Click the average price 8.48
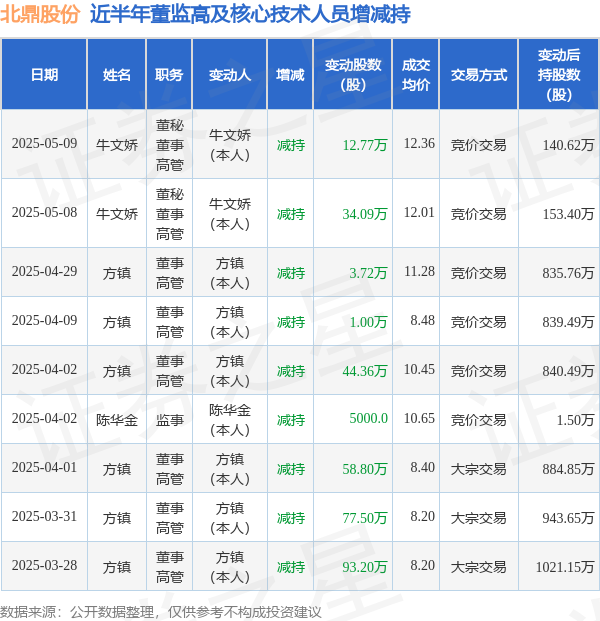The width and height of the screenshot is (600, 621). (x=423, y=320)
